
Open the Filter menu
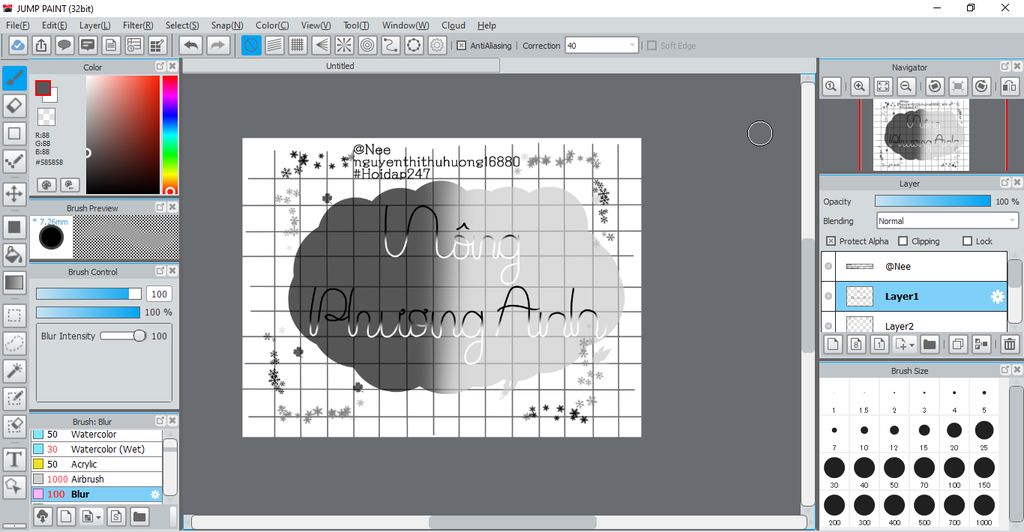(138, 25)
